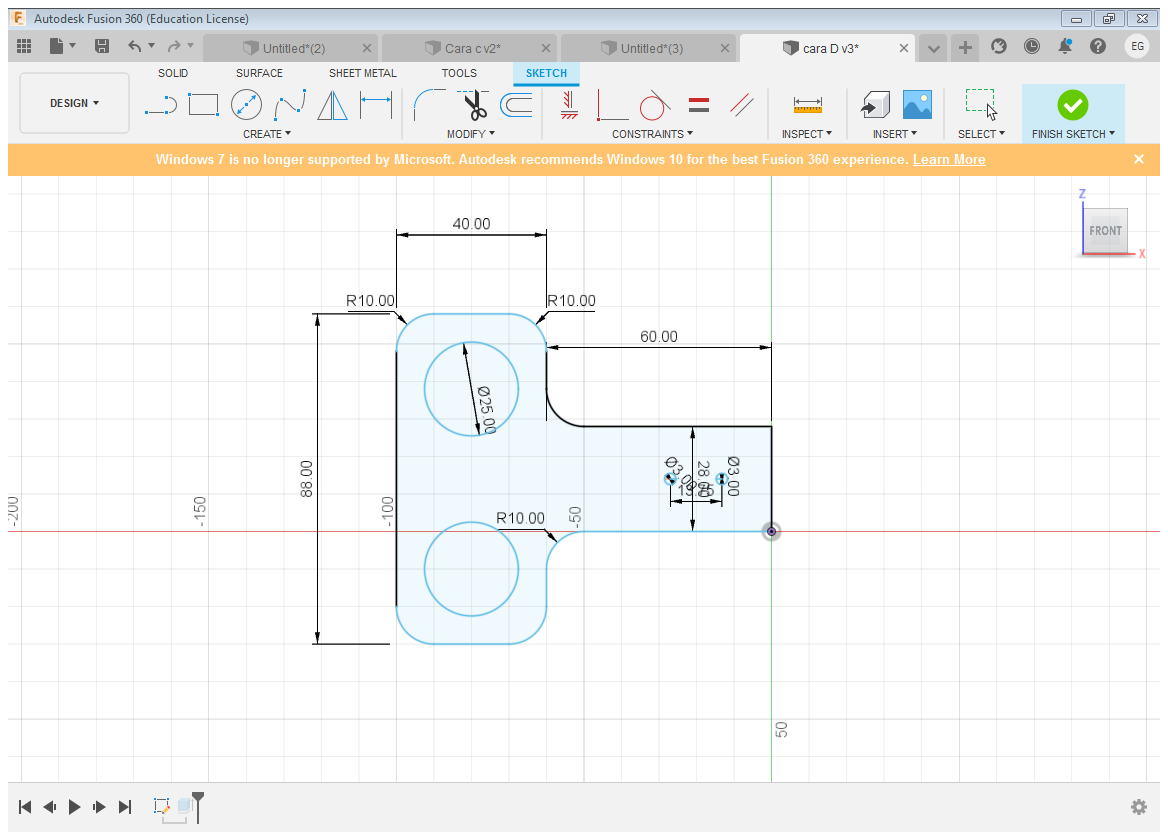Viewport: 1168px width, 840px height.
Task: Click the Finish Sketch green checkmark
Action: click(x=1072, y=104)
